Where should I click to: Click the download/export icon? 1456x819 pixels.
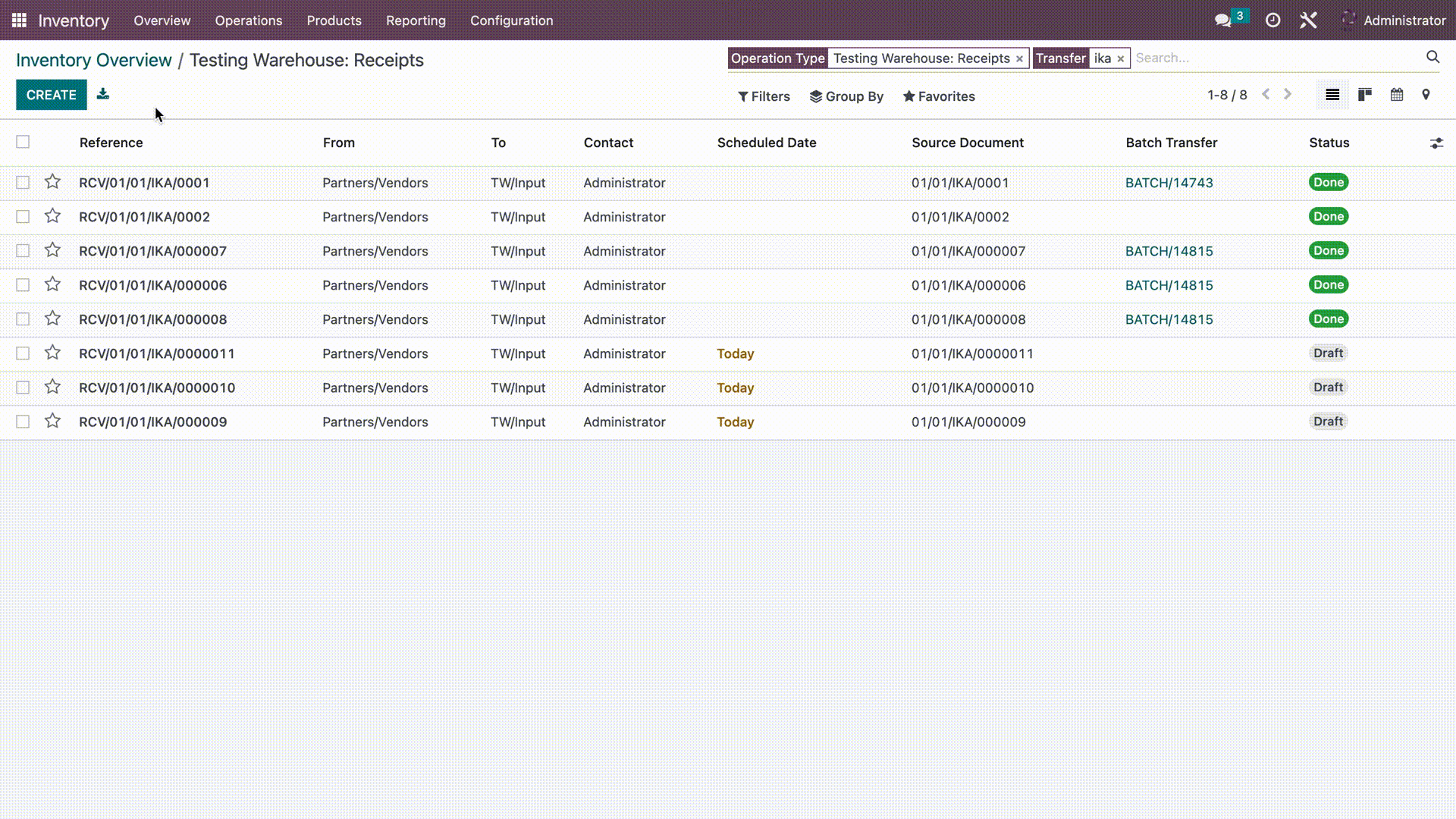click(x=103, y=94)
